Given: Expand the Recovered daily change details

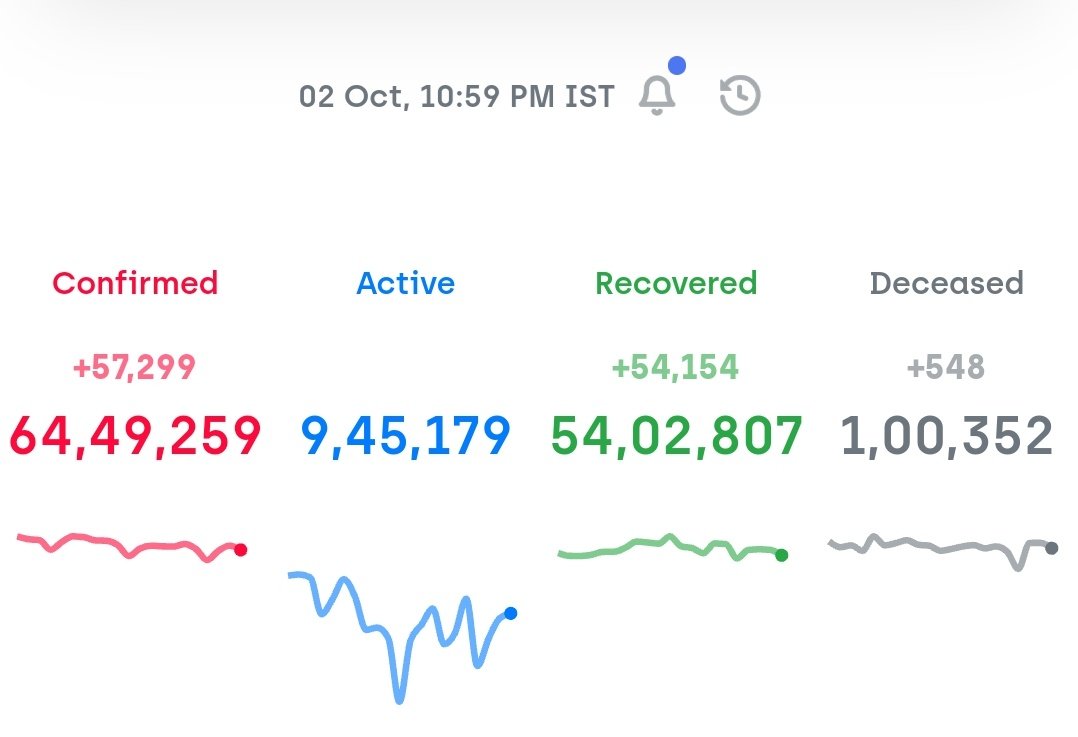Looking at the screenshot, I should point(675,366).
